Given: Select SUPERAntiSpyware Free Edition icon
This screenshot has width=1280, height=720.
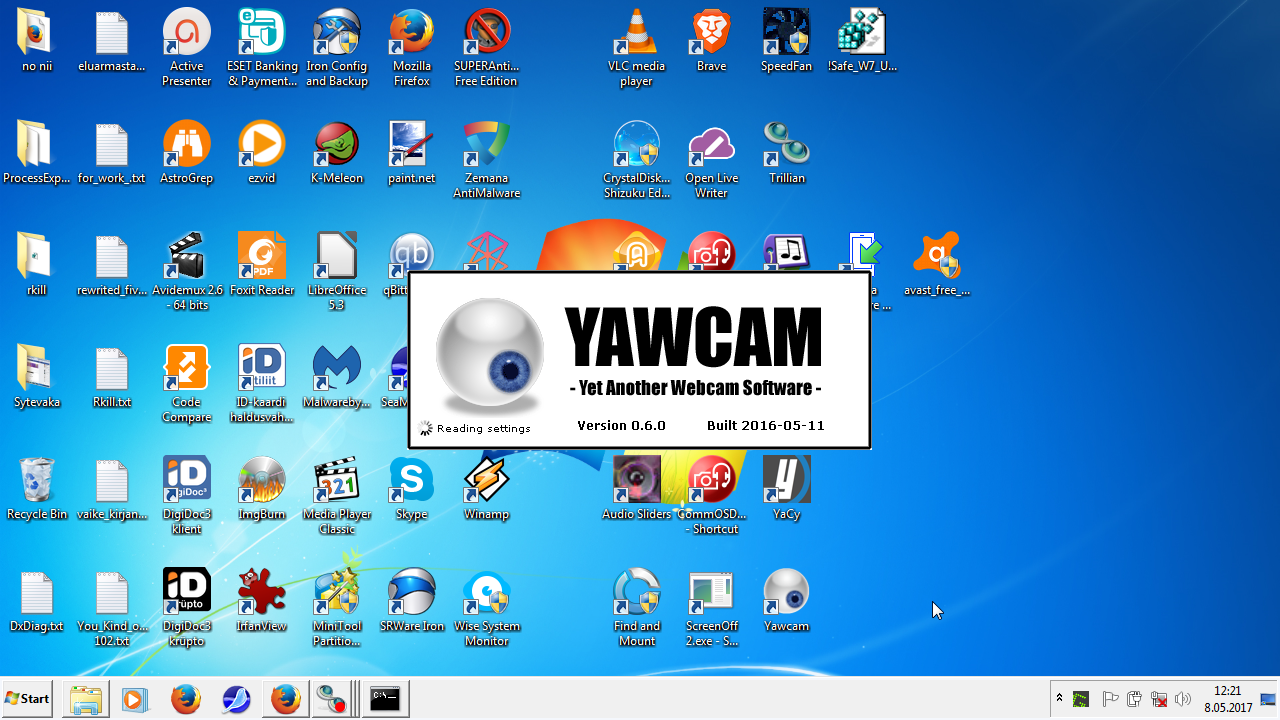Looking at the screenshot, I should coord(487,48).
